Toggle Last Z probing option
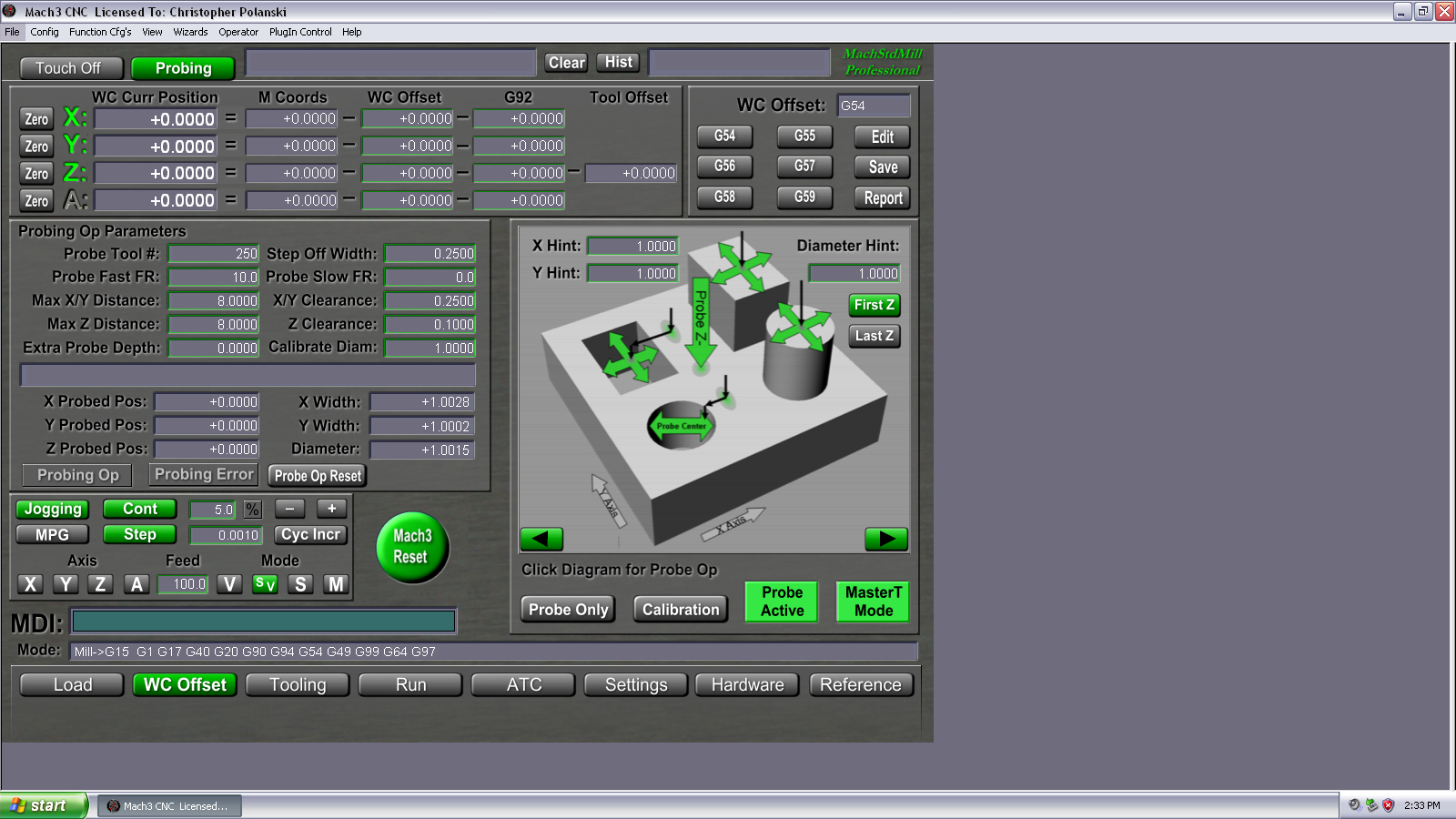 875,336
